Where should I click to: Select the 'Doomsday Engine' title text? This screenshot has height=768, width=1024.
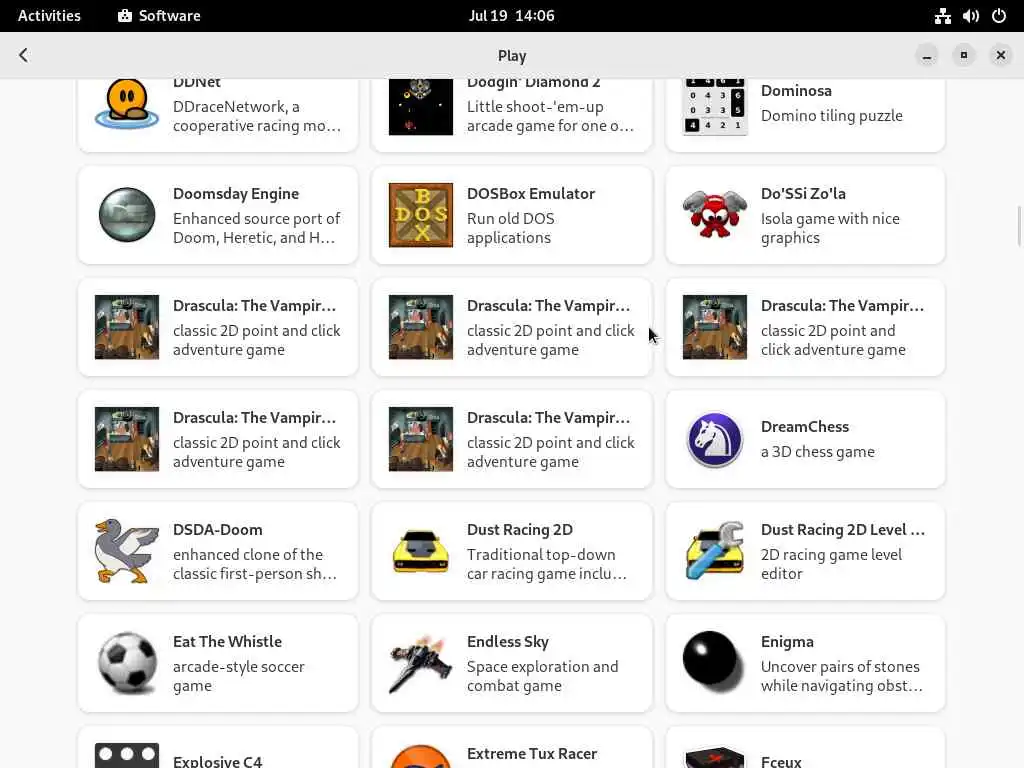[x=236, y=194]
